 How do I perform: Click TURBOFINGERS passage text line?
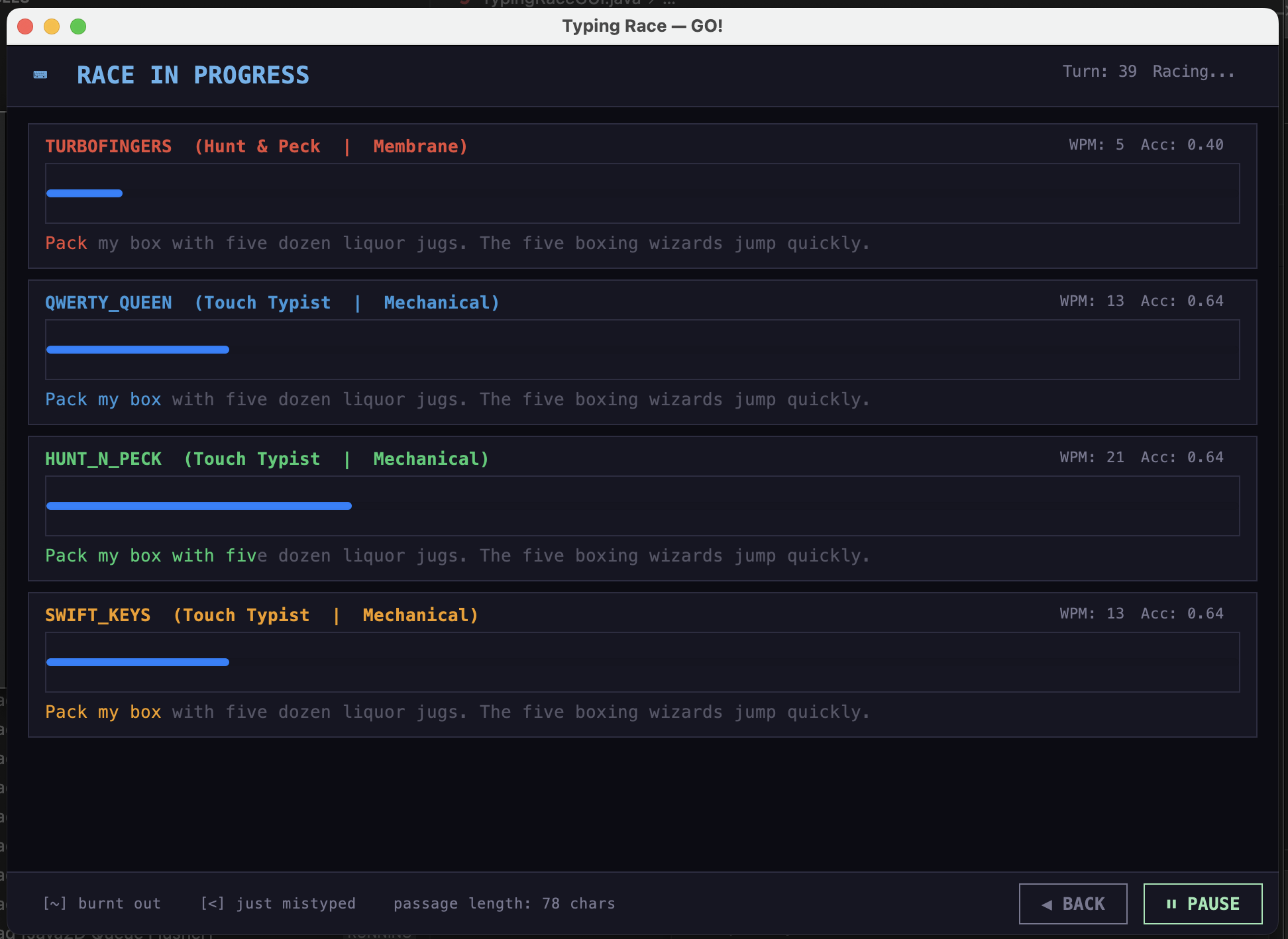(457, 243)
